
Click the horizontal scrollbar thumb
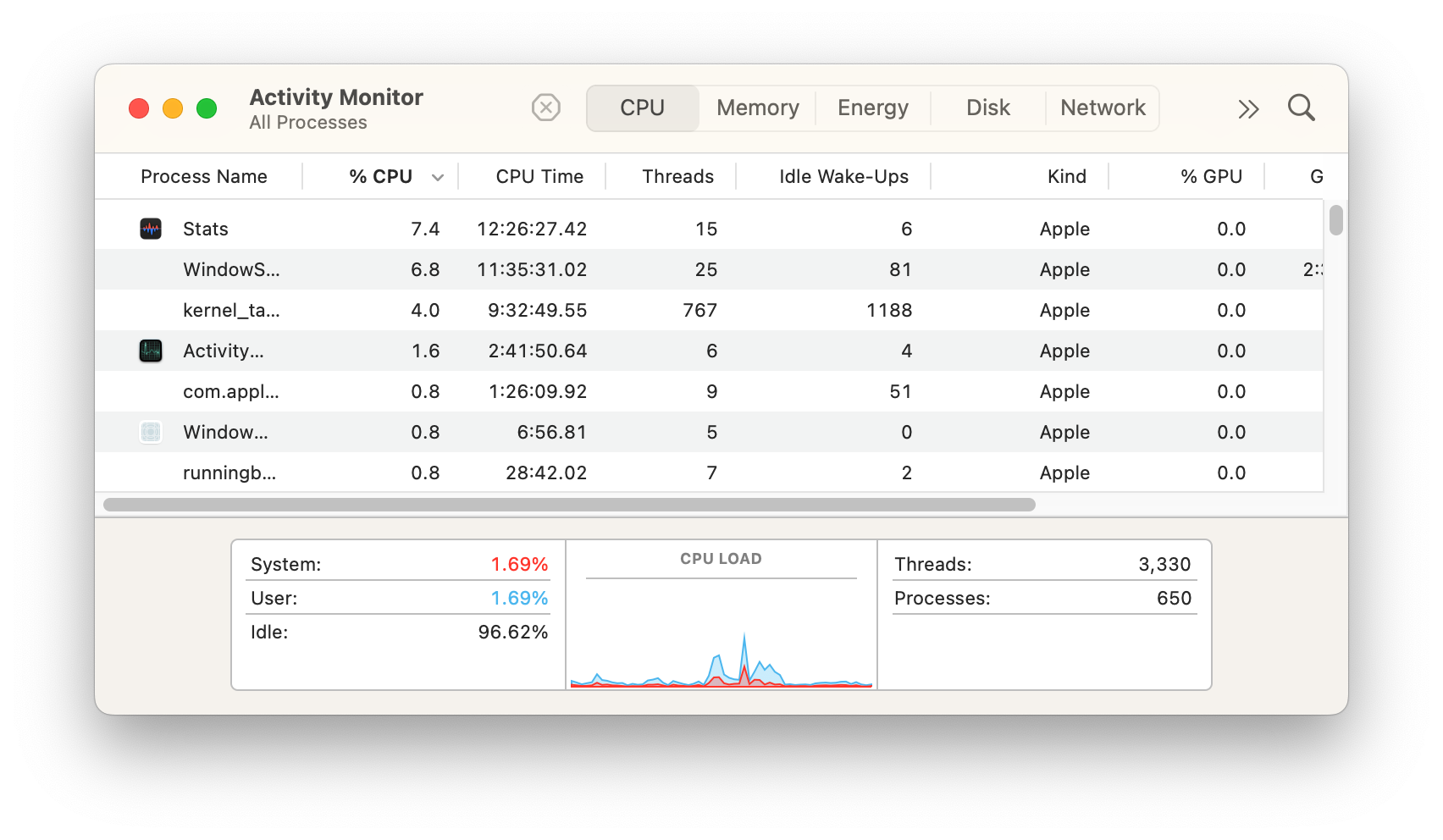click(x=569, y=505)
